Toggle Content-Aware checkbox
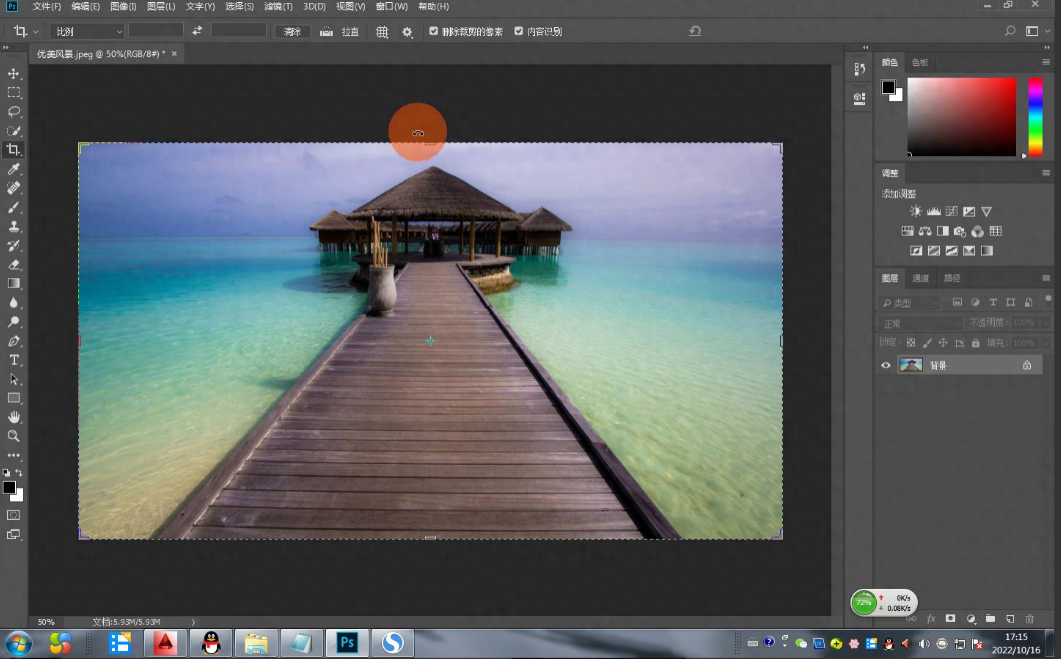The height and width of the screenshot is (659, 1061). (x=518, y=30)
